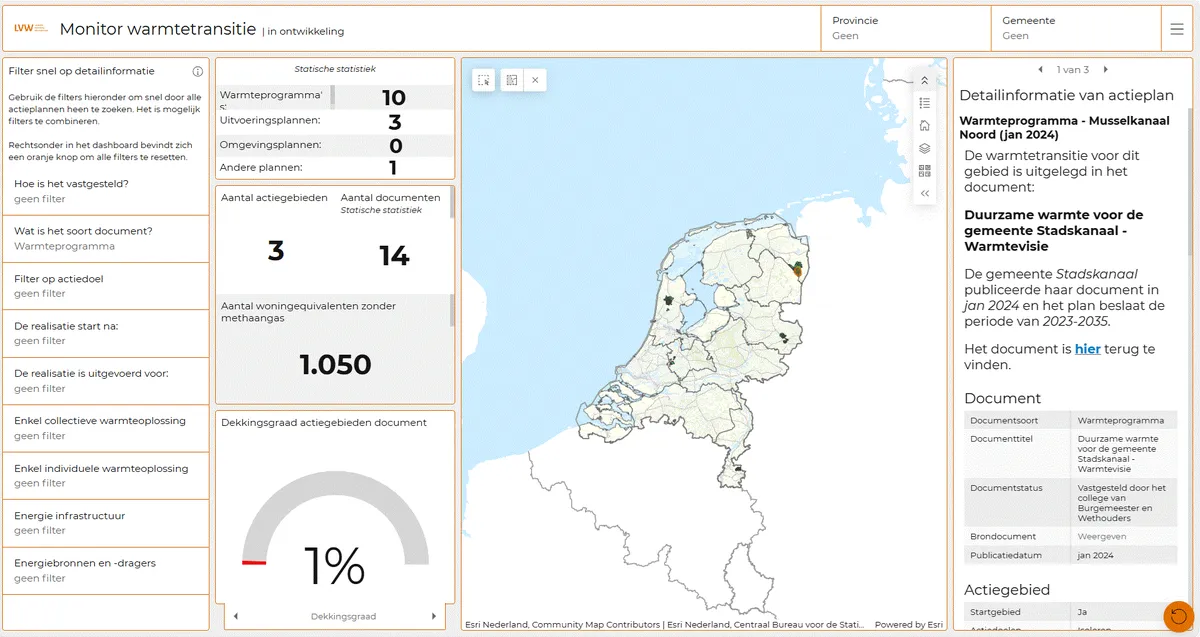Open the basemap gallery icon

coord(924,170)
